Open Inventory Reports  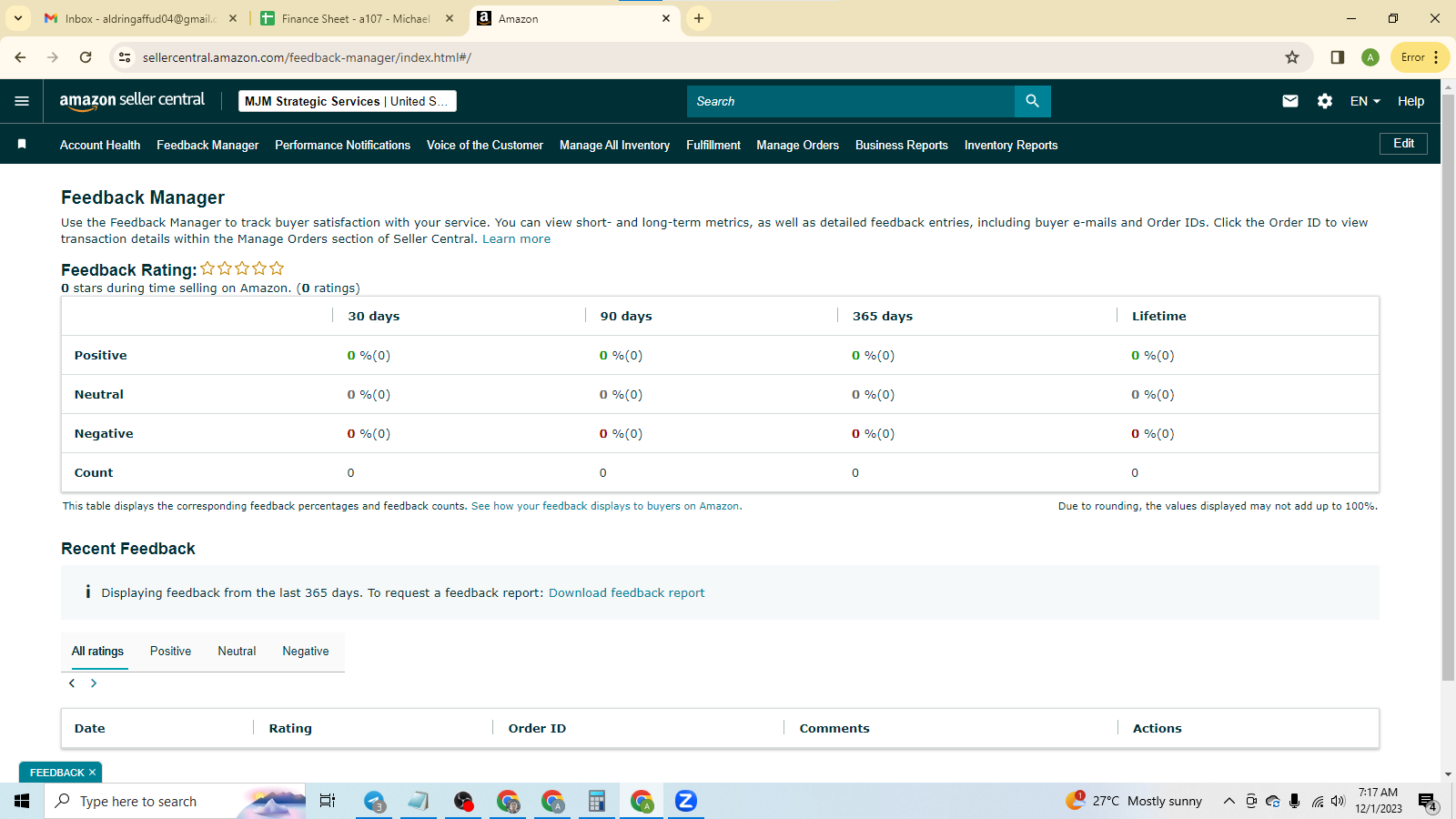pyautogui.click(x=1011, y=145)
